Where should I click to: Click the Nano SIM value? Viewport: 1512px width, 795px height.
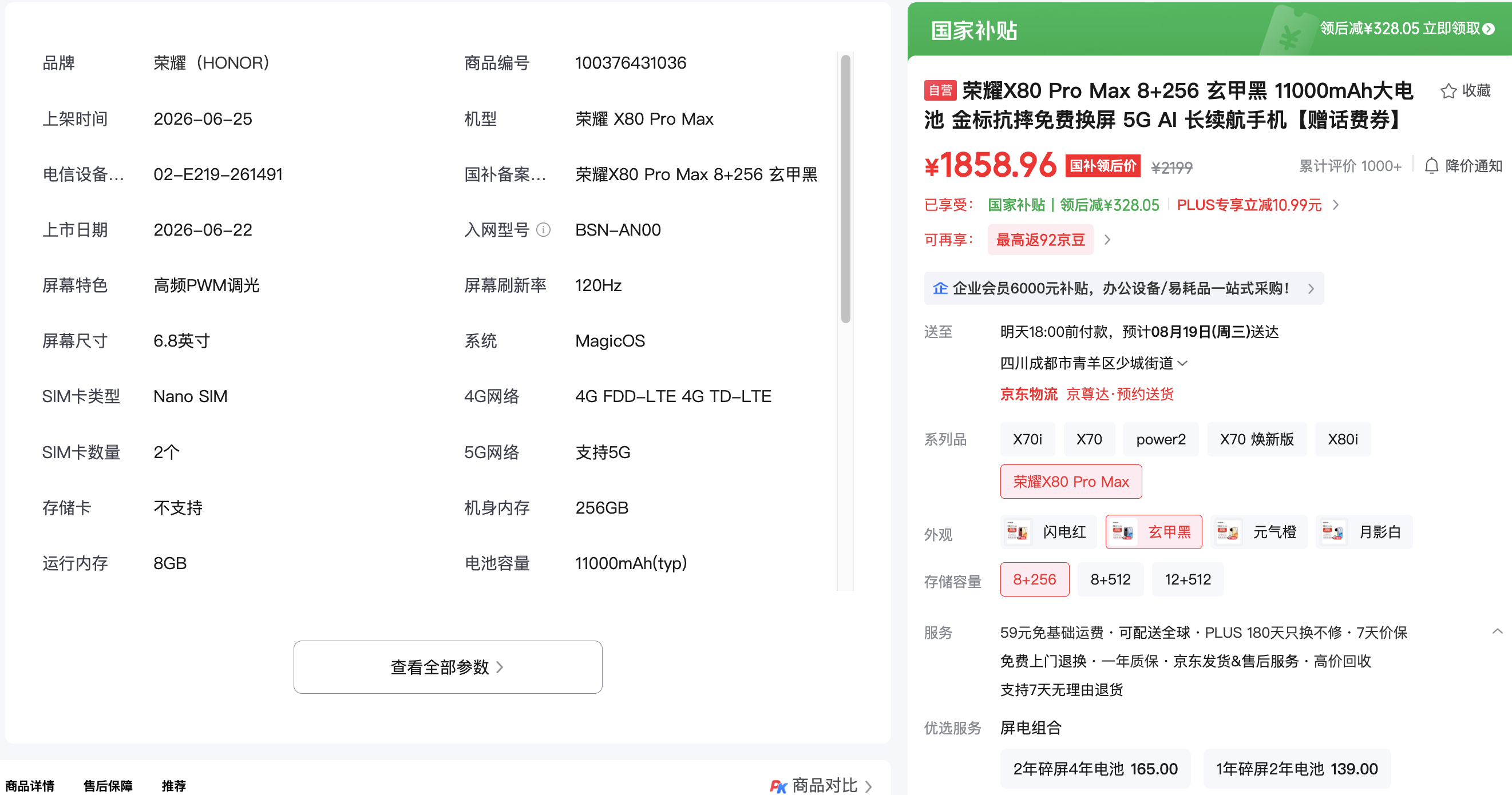pos(190,396)
